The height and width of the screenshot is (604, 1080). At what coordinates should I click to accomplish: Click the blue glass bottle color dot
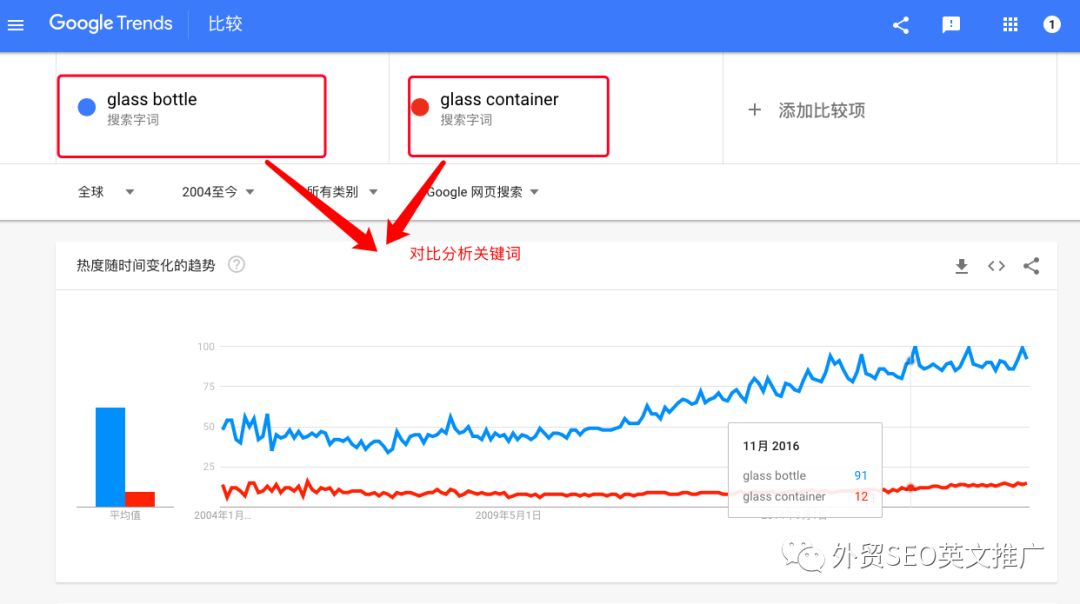[x=87, y=107]
